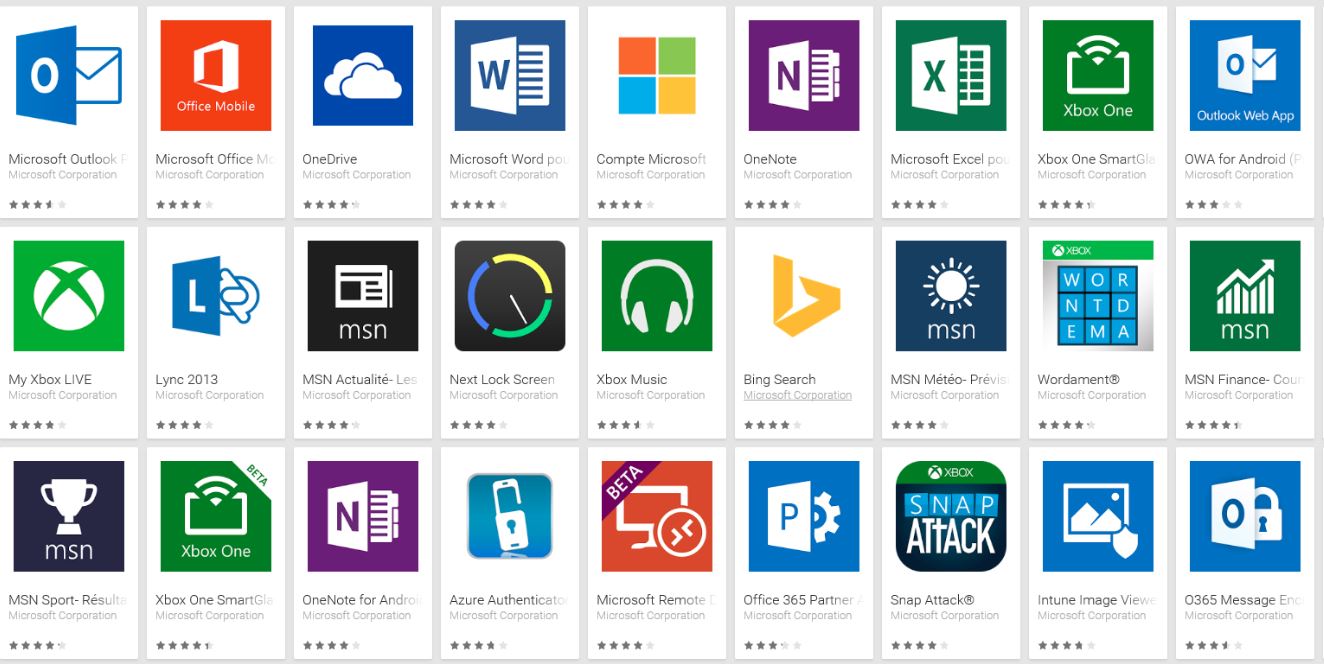Open the 'O365 Message' encryption title
This screenshot has width=1324, height=664.
[x=1244, y=600]
